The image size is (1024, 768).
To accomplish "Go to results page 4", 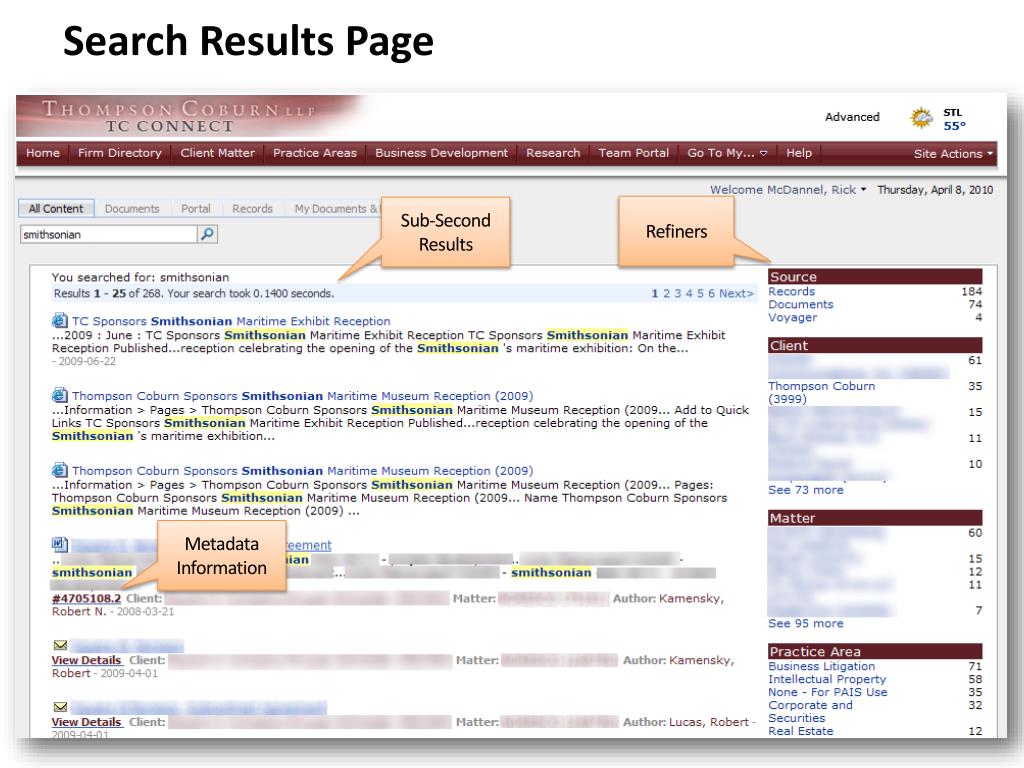I will [689, 293].
